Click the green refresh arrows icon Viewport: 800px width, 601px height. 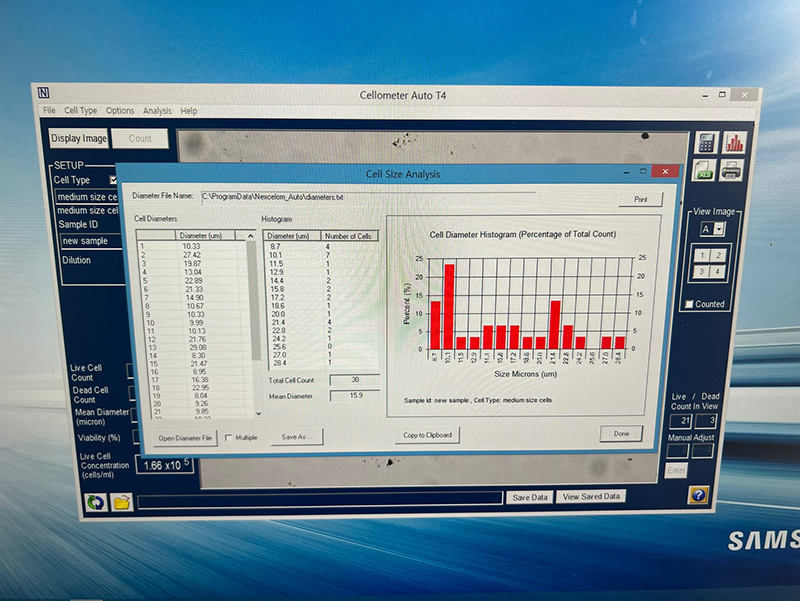tap(96, 502)
